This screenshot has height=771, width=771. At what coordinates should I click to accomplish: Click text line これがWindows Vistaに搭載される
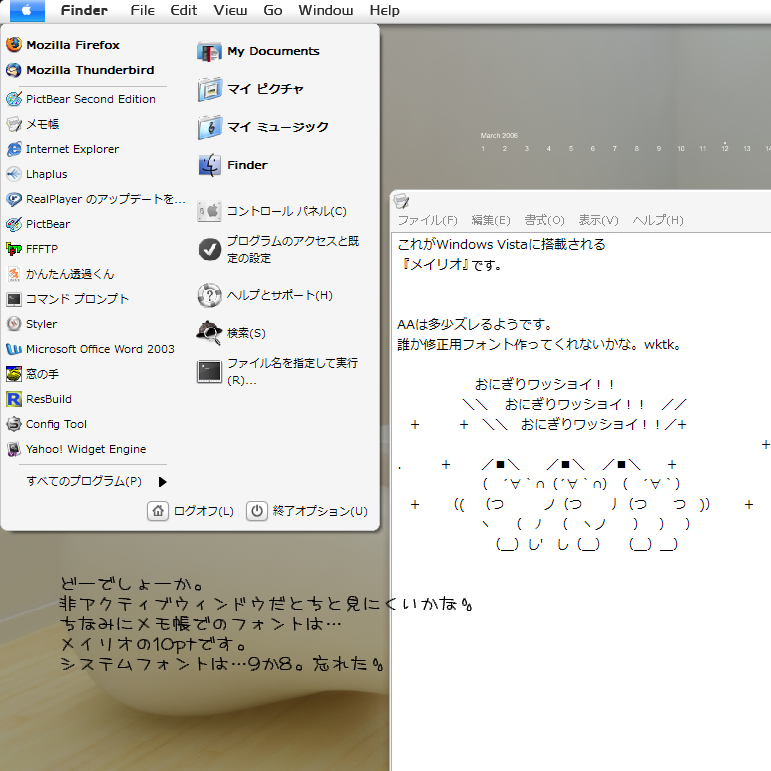point(502,244)
